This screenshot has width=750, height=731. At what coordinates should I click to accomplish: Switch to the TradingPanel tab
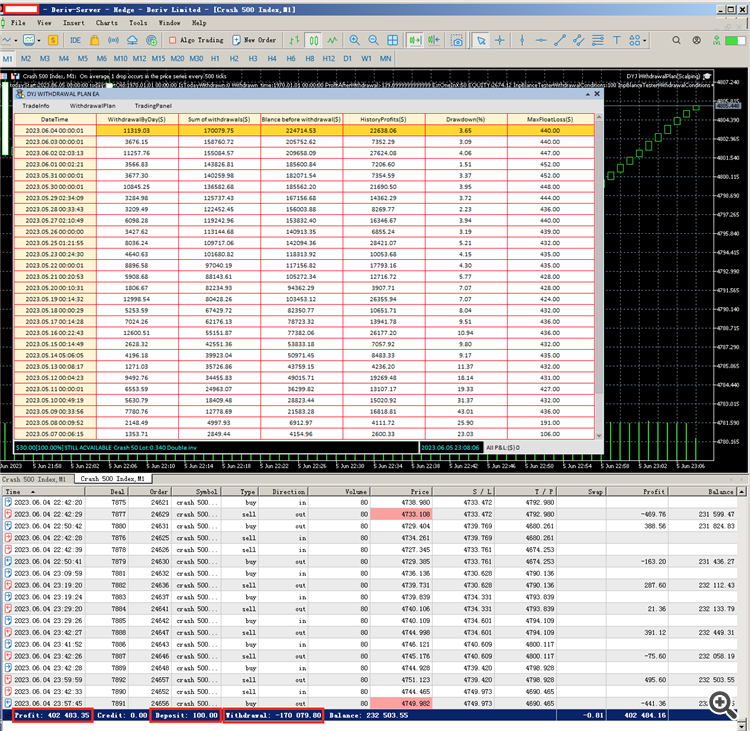153,105
